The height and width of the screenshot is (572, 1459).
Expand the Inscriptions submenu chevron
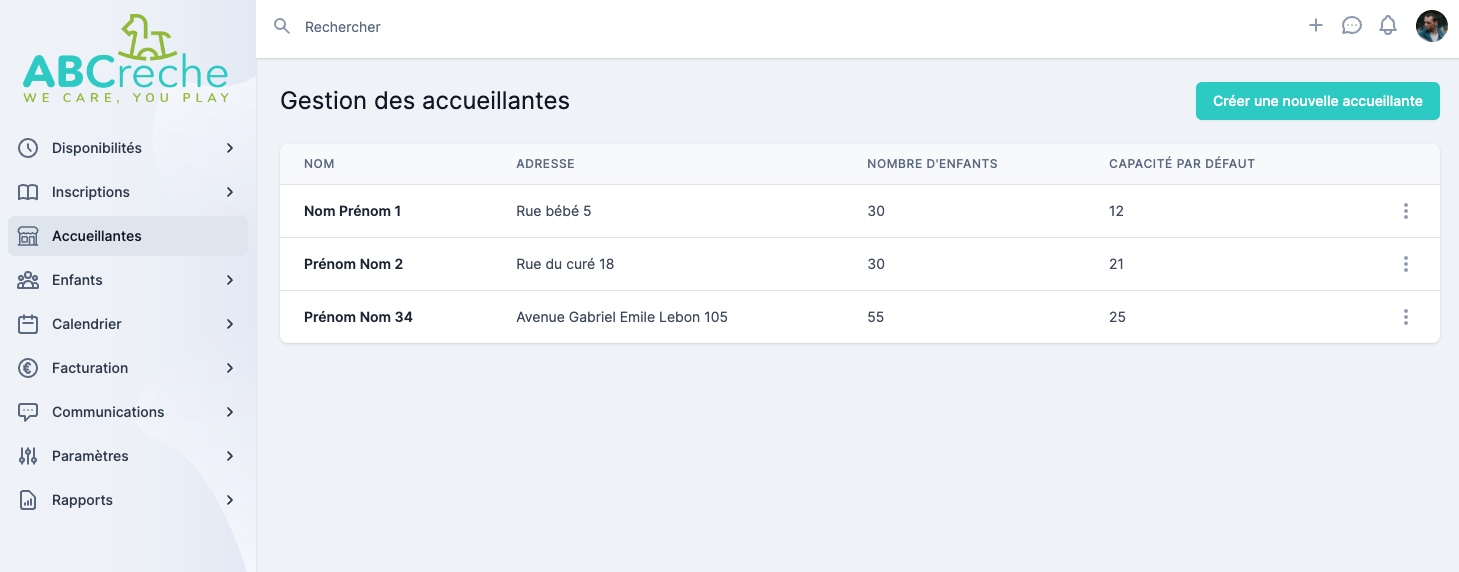point(230,192)
